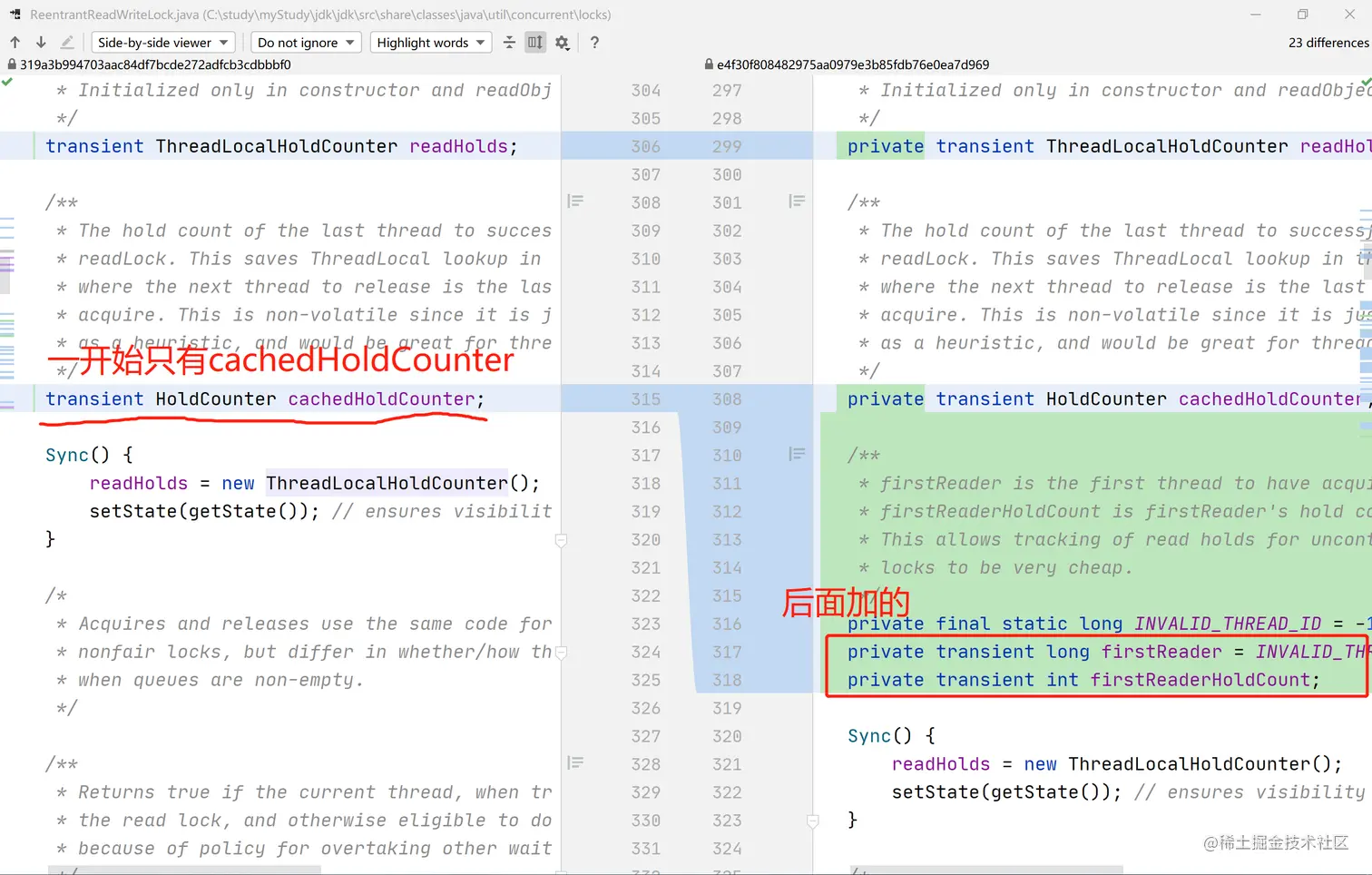This screenshot has width=1372, height=875.
Task: Click 'private final static long INVALID_THREAD_ID' line
Action: tap(1109, 624)
